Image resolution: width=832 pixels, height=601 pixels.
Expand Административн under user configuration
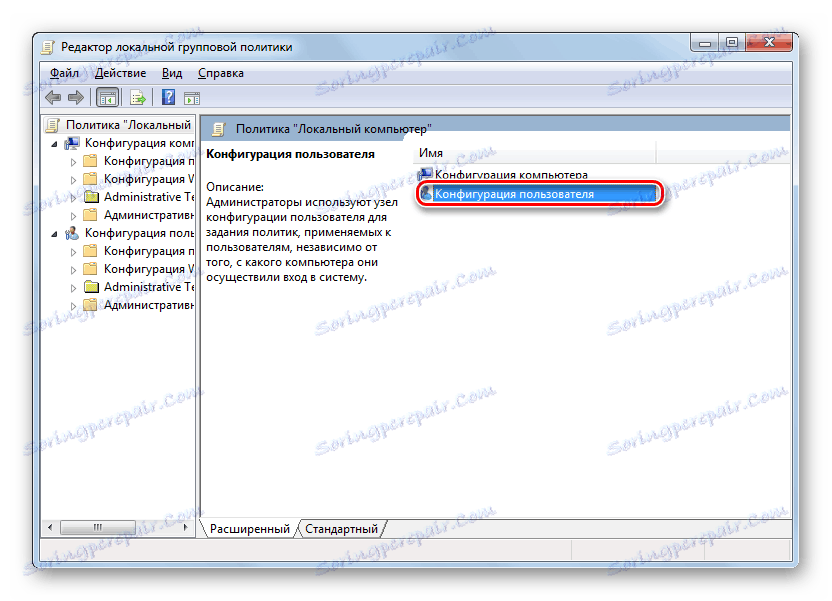coord(73,306)
